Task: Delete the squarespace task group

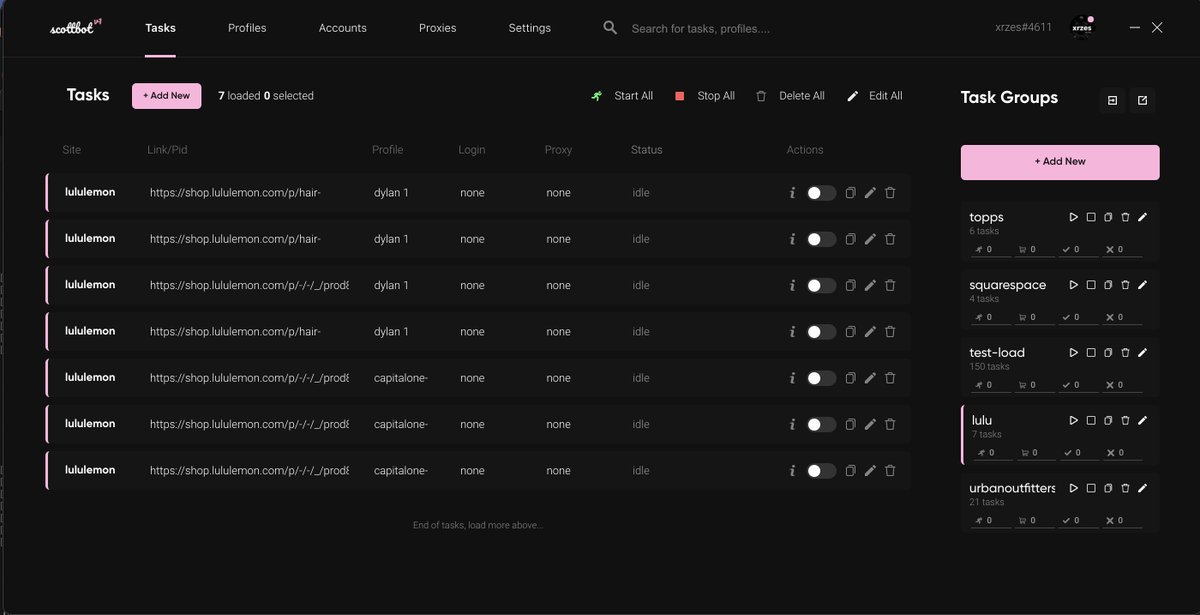Action: [1125, 285]
